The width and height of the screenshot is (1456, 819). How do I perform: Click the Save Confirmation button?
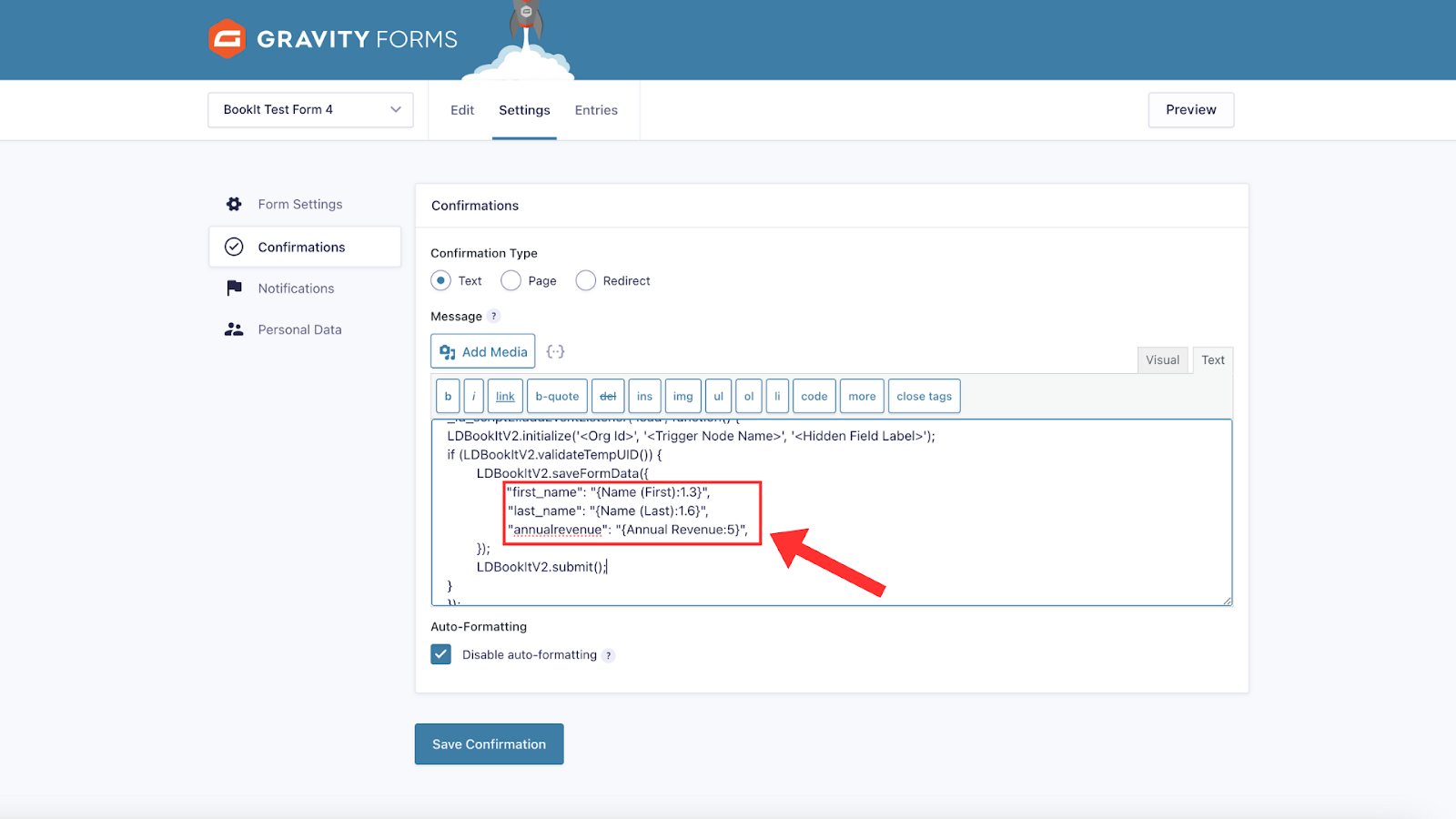click(489, 744)
